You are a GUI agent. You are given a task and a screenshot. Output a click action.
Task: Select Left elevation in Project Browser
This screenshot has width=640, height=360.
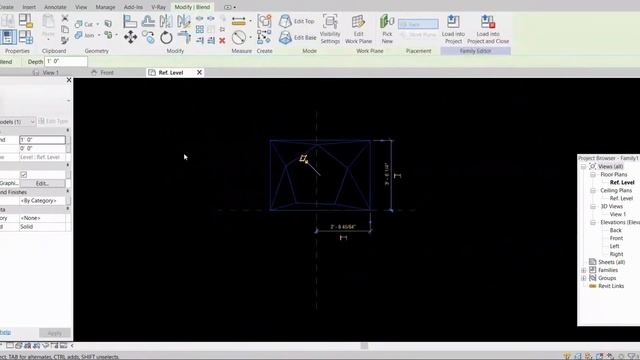point(614,246)
